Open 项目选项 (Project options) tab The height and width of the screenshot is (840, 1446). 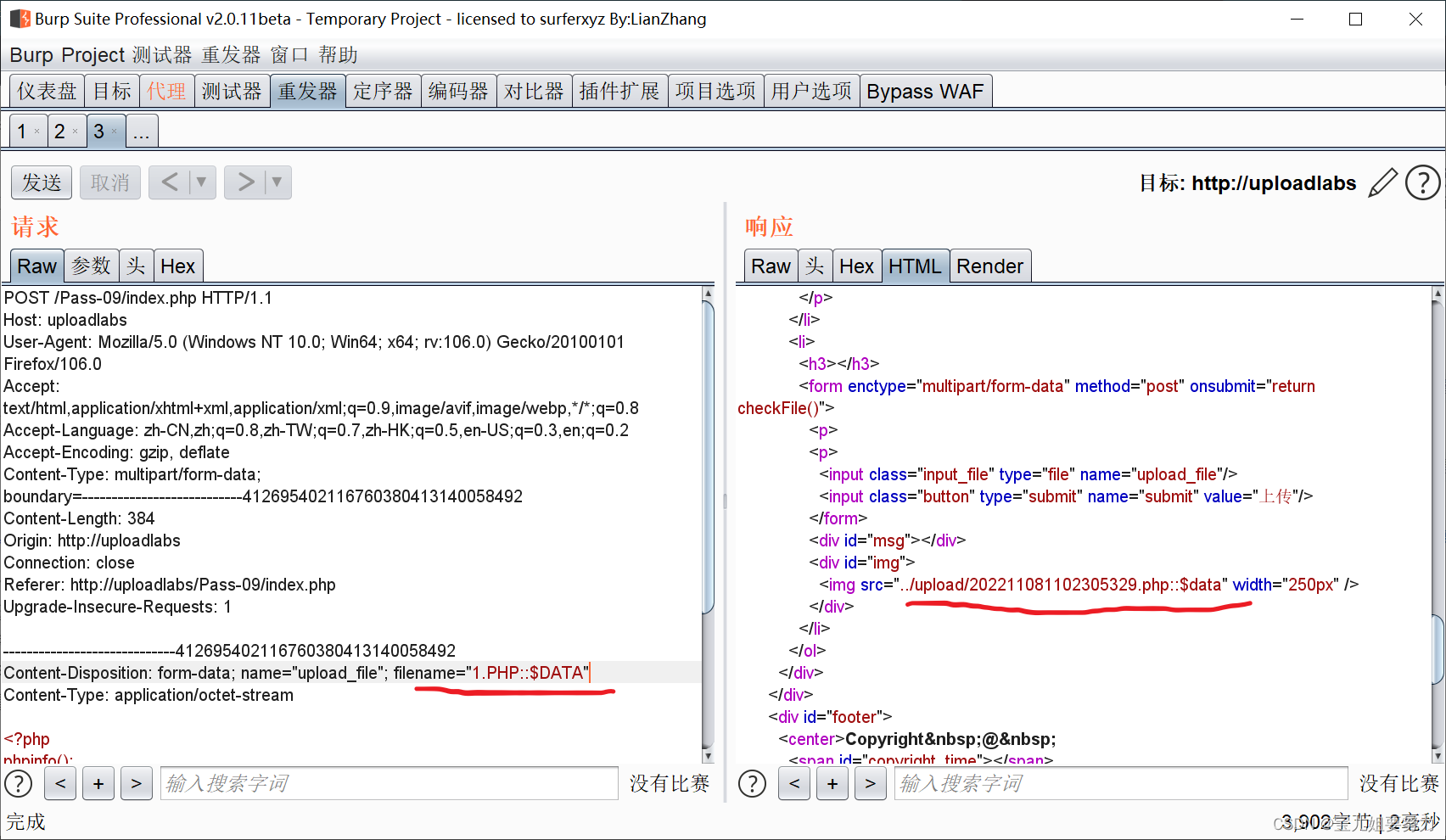click(716, 91)
